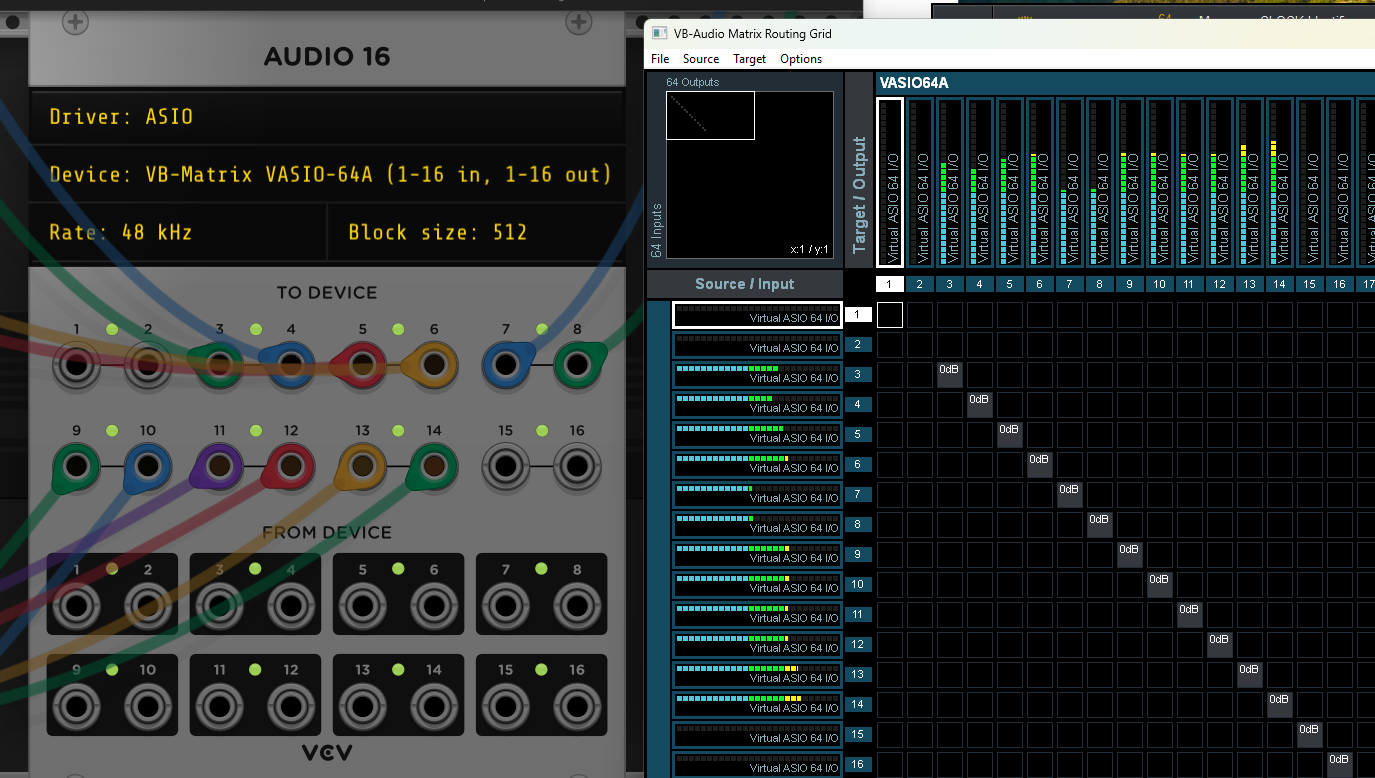
Task: Click the From Device port 12 jack
Action: 290,706
